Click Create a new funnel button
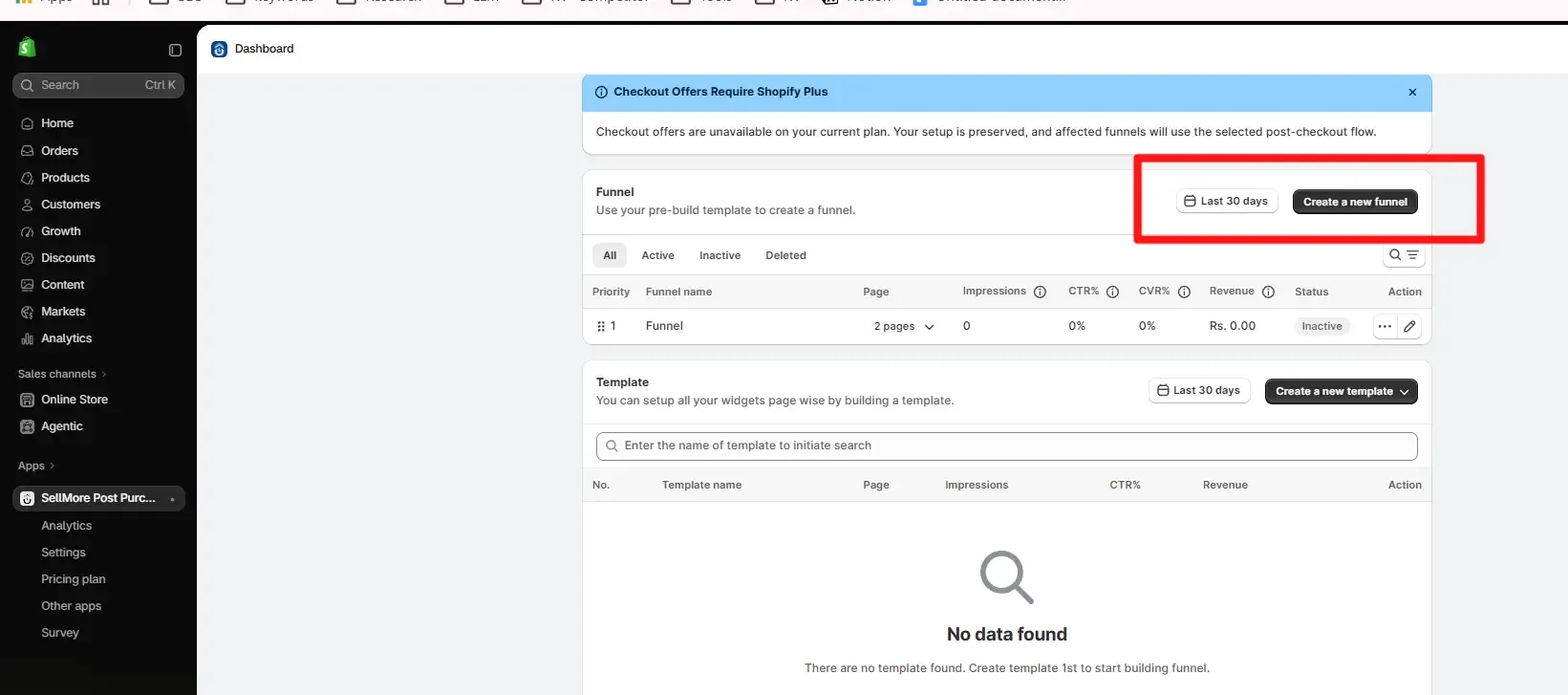This screenshot has height=695, width=1568. pyautogui.click(x=1355, y=202)
